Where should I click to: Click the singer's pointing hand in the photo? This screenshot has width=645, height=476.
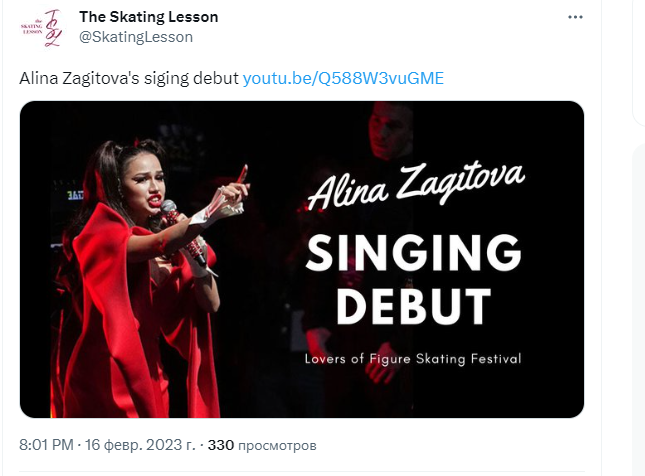click(236, 183)
